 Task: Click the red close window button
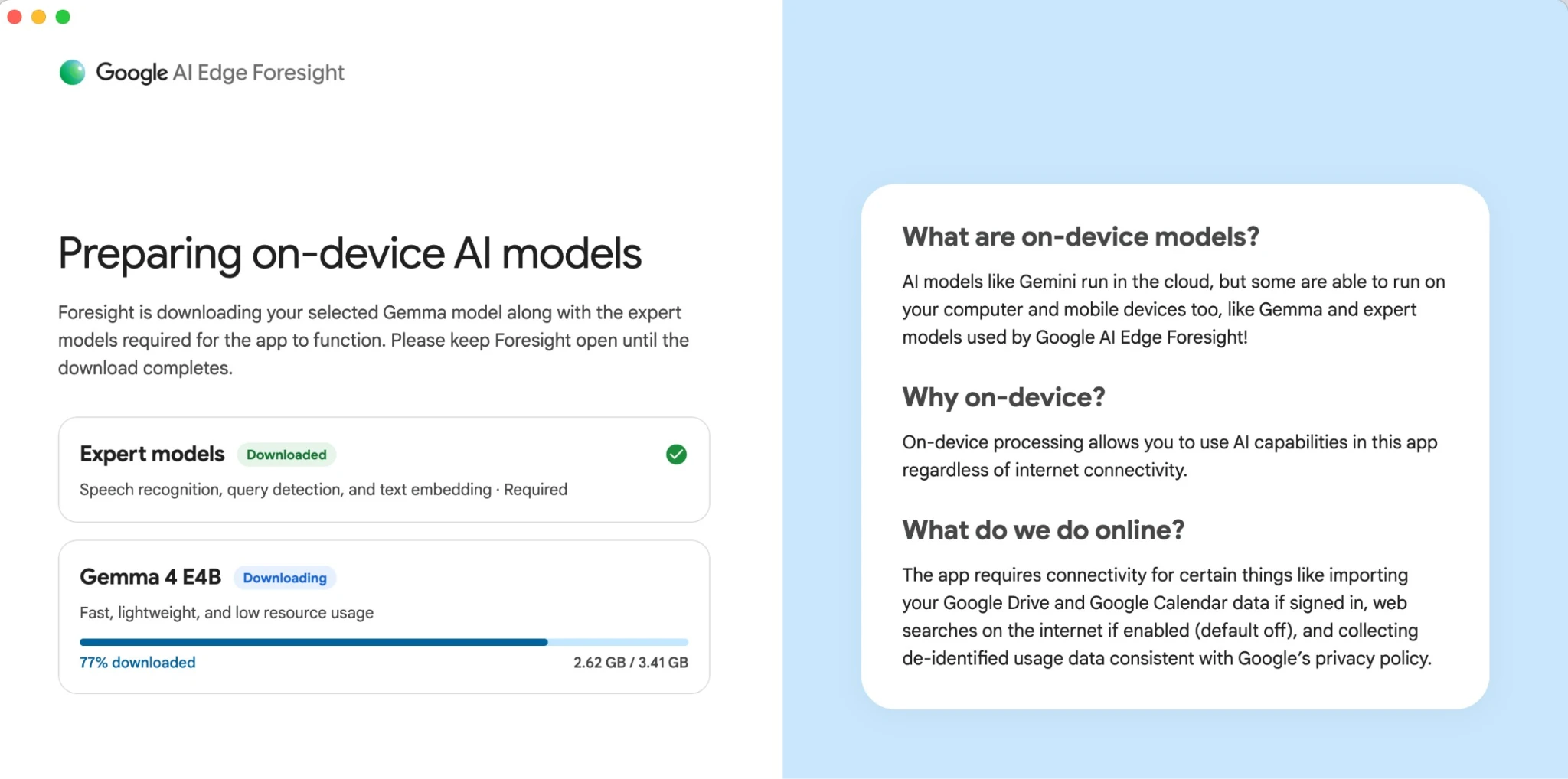[15, 17]
